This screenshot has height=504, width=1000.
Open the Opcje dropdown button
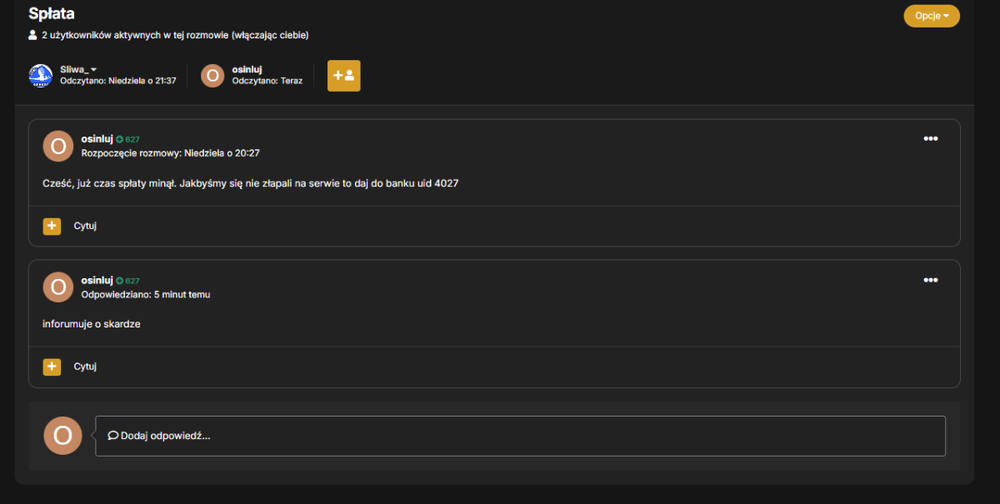[x=931, y=16]
